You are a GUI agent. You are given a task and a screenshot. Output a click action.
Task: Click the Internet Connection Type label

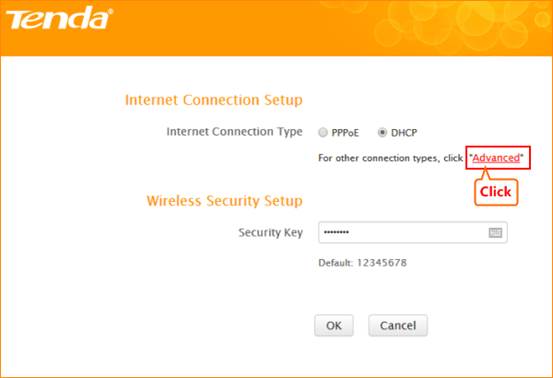tap(234, 132)
